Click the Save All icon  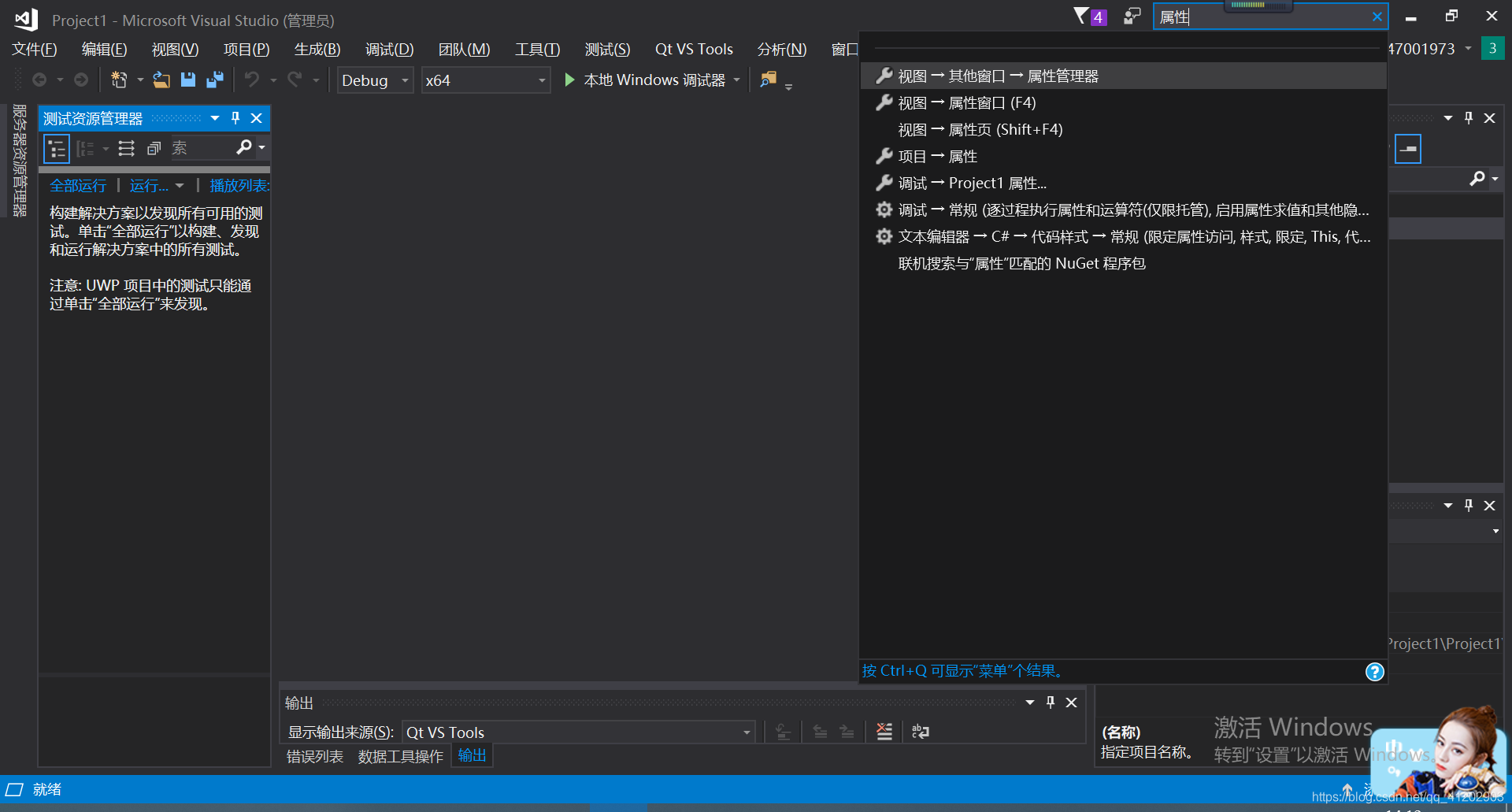click(x=215, y=80)
